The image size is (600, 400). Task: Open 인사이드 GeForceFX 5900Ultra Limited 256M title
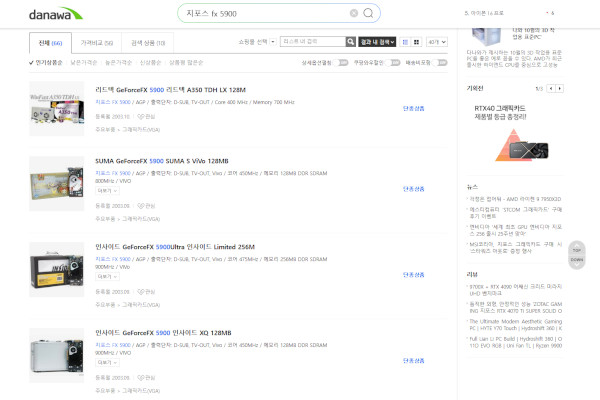[x=175, y=247]
